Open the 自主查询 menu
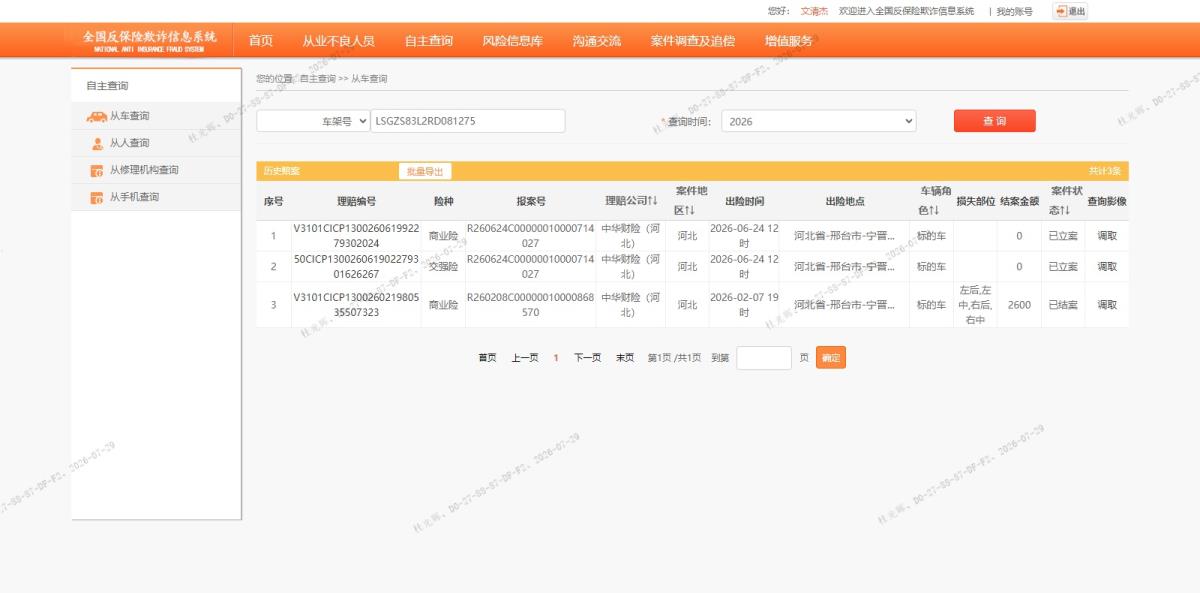The image size is (1200, 593). tap(429, 41)
